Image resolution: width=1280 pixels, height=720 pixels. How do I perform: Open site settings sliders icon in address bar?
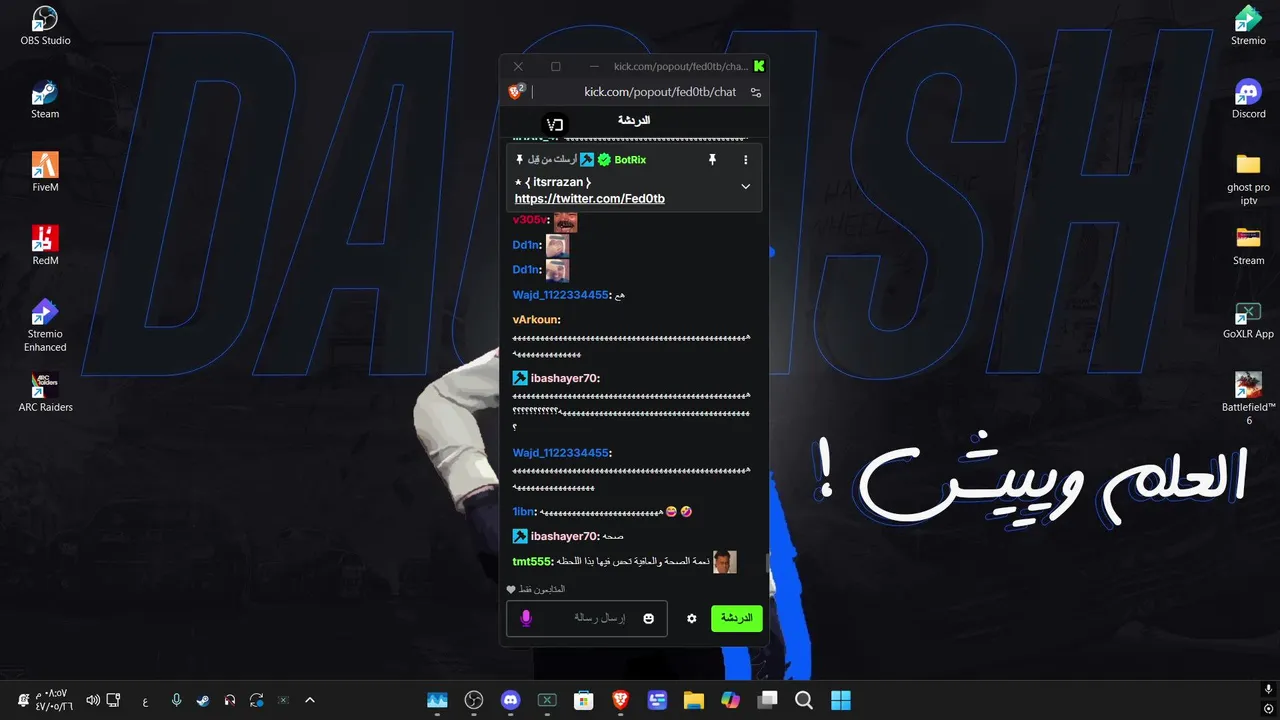(x=756, y=92)
